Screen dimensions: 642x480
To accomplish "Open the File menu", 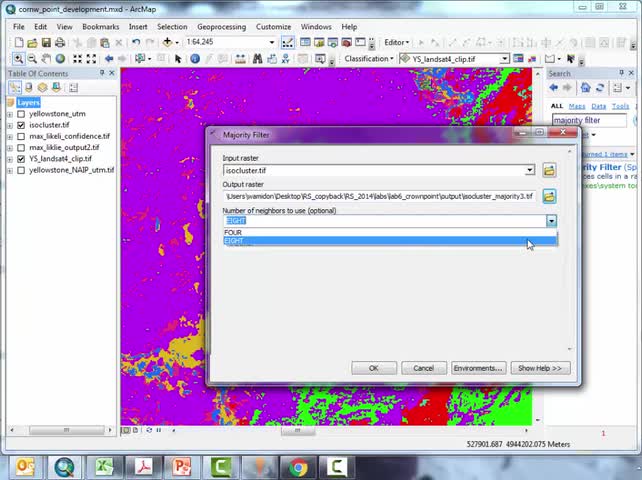I will 19,27.
